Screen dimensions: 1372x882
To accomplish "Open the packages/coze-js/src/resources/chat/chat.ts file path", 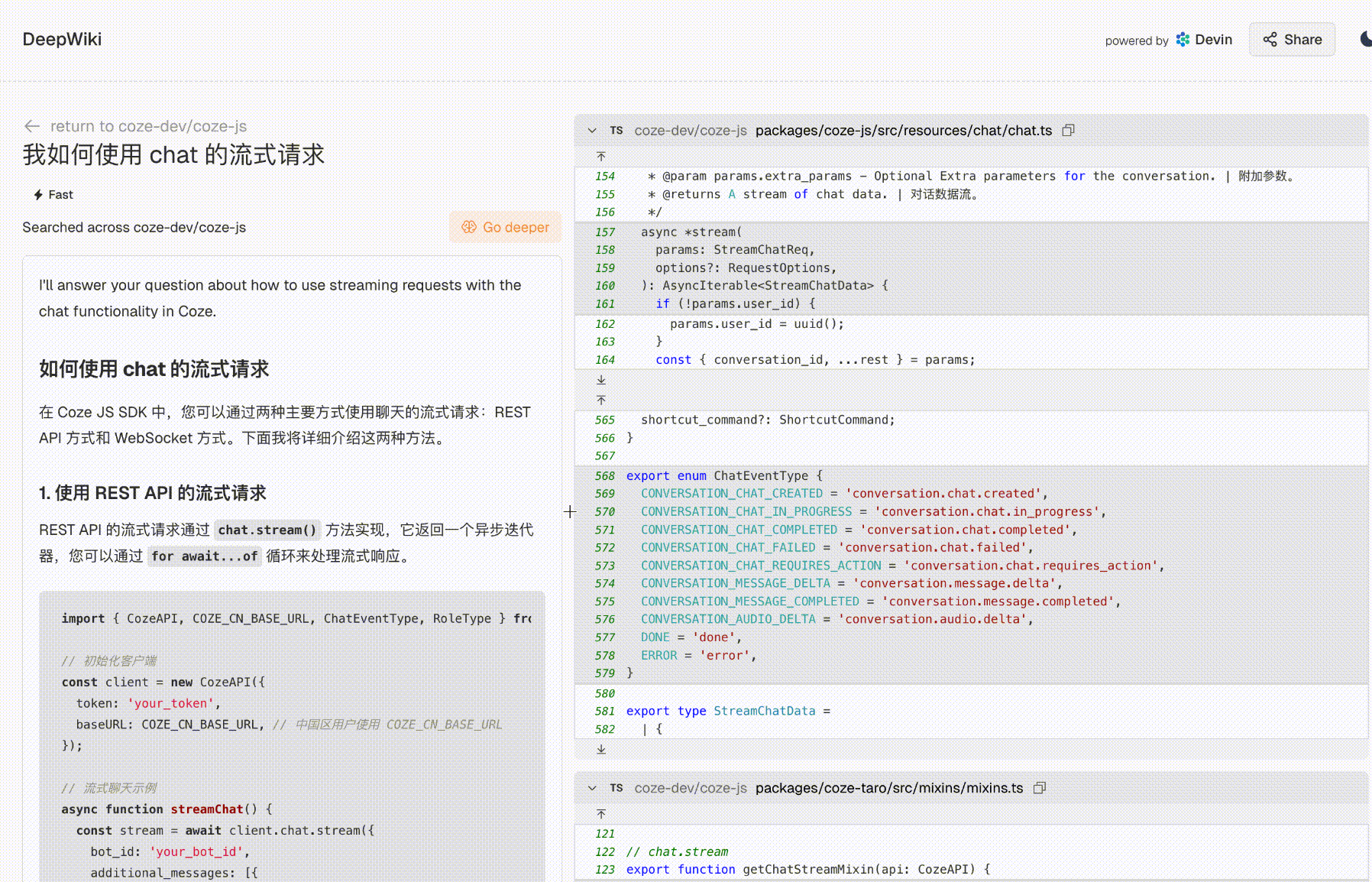I will (904, 131).
